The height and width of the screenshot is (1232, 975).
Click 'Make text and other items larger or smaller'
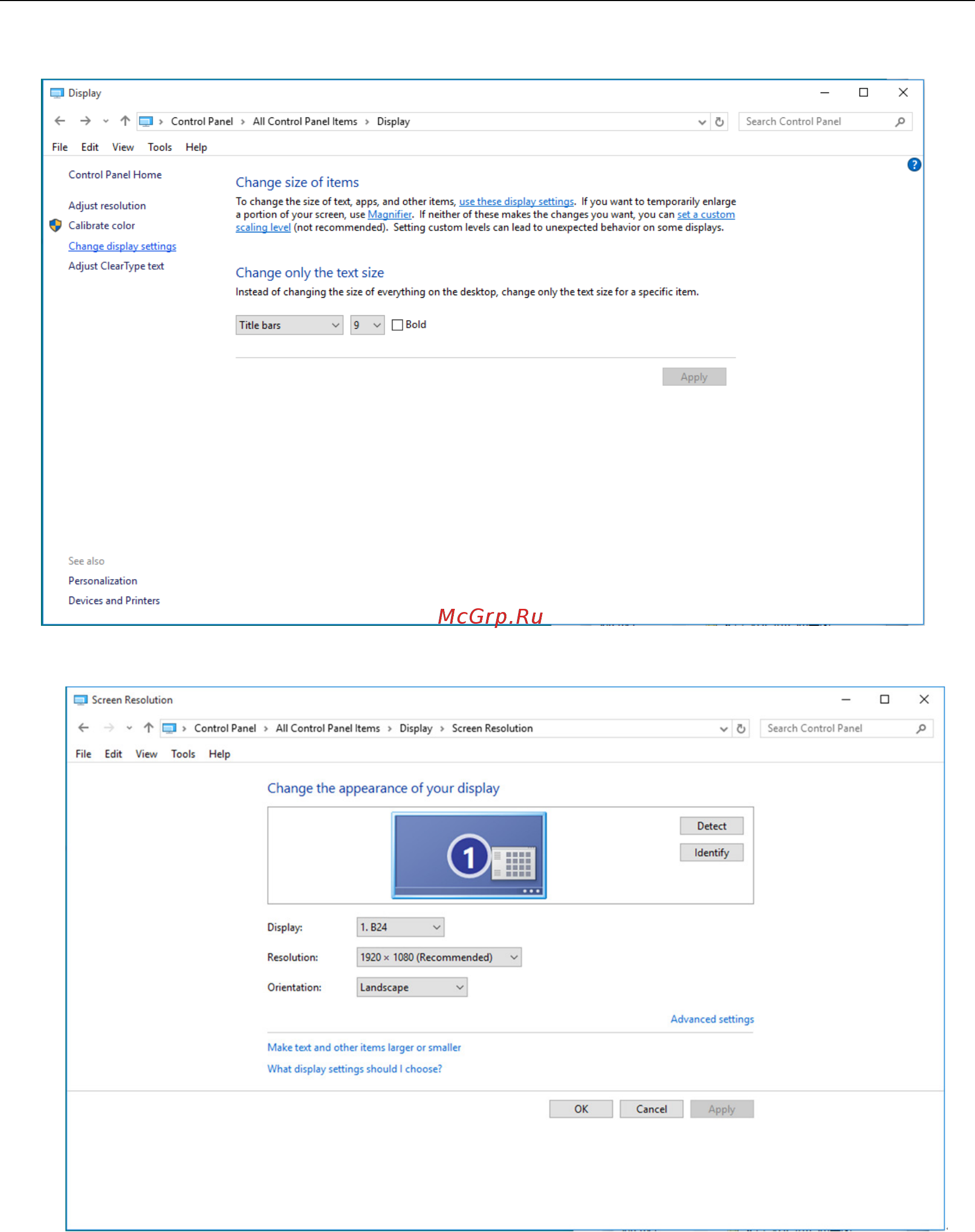364,1047
